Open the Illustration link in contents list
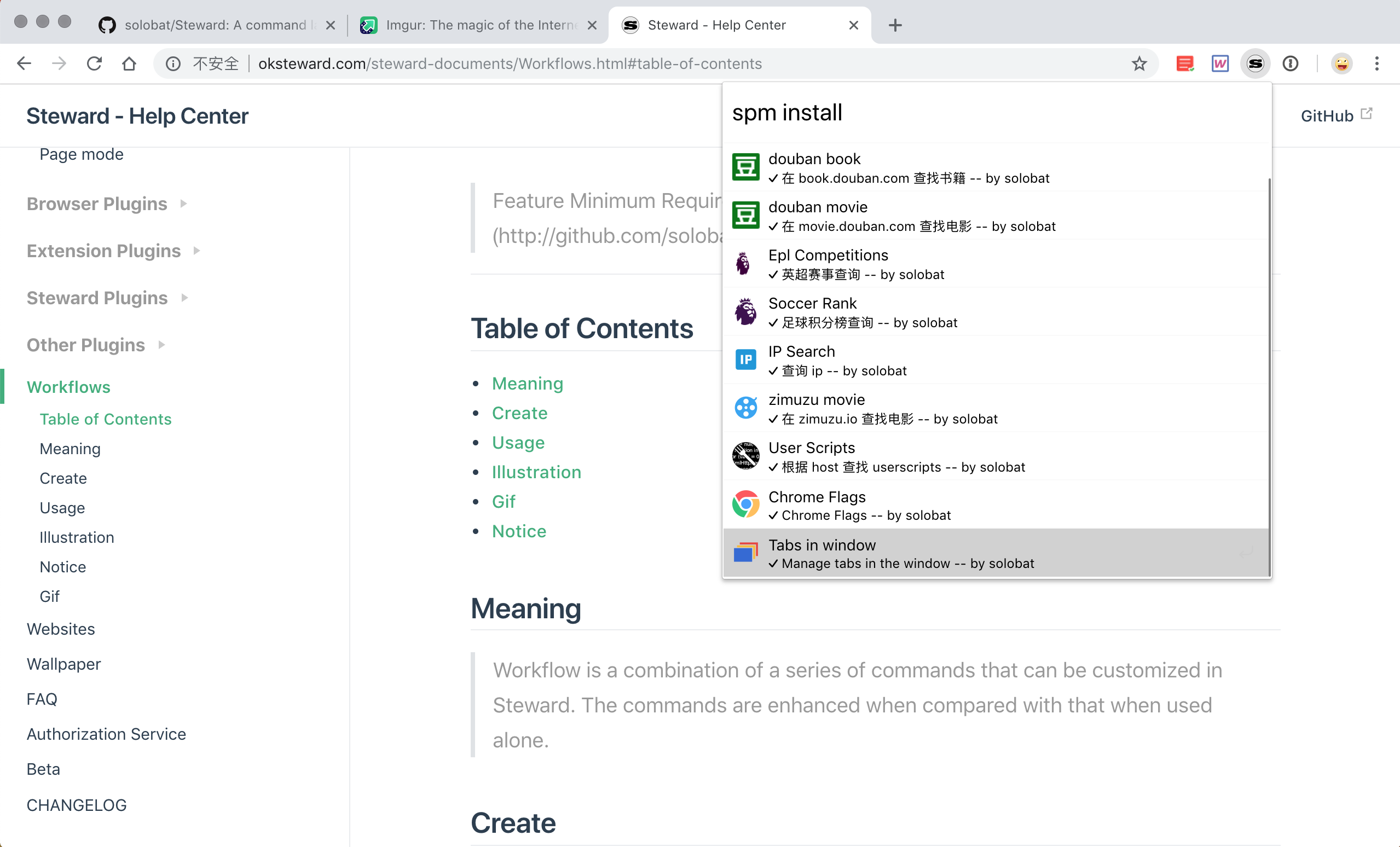 point(536,472)
